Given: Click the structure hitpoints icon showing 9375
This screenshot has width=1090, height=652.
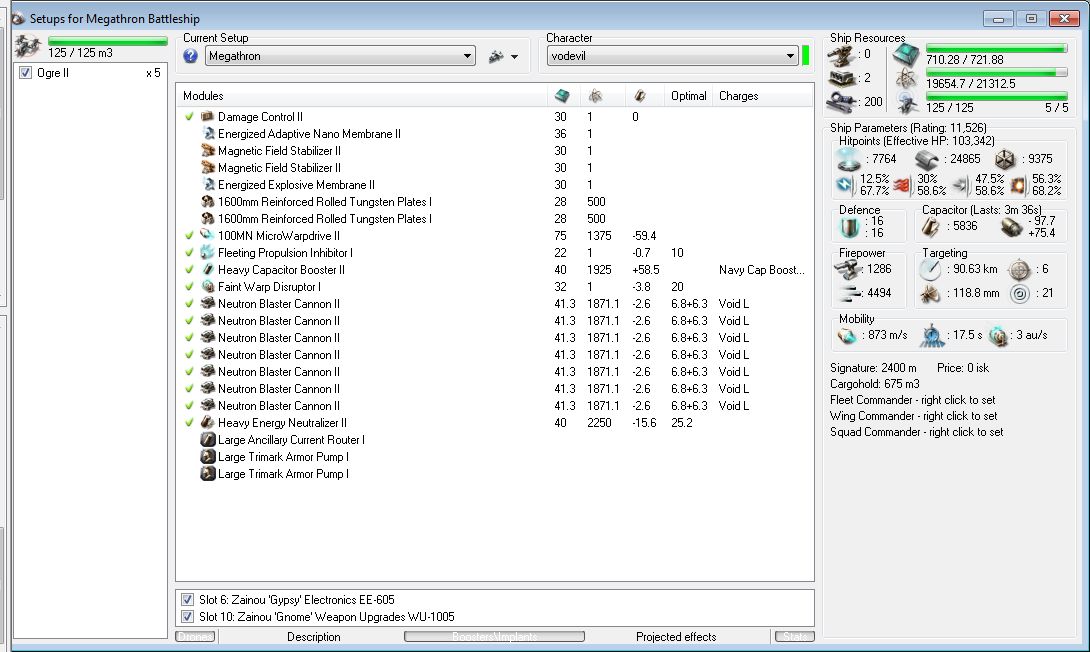Looking at the screenshot, I should [1004, 160].
